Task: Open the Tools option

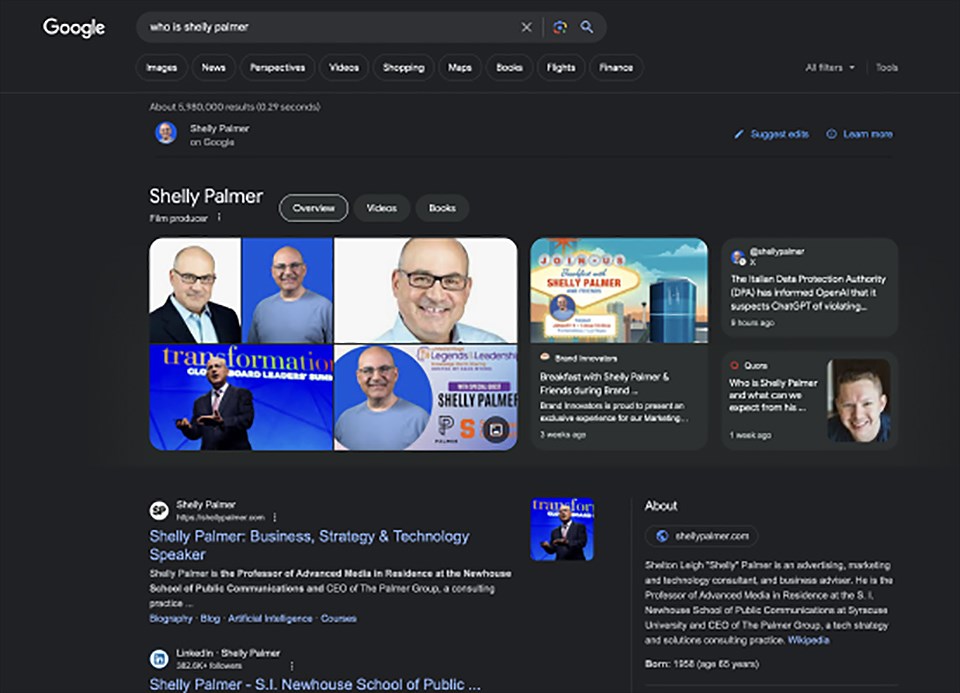Action: coord(887,67)
